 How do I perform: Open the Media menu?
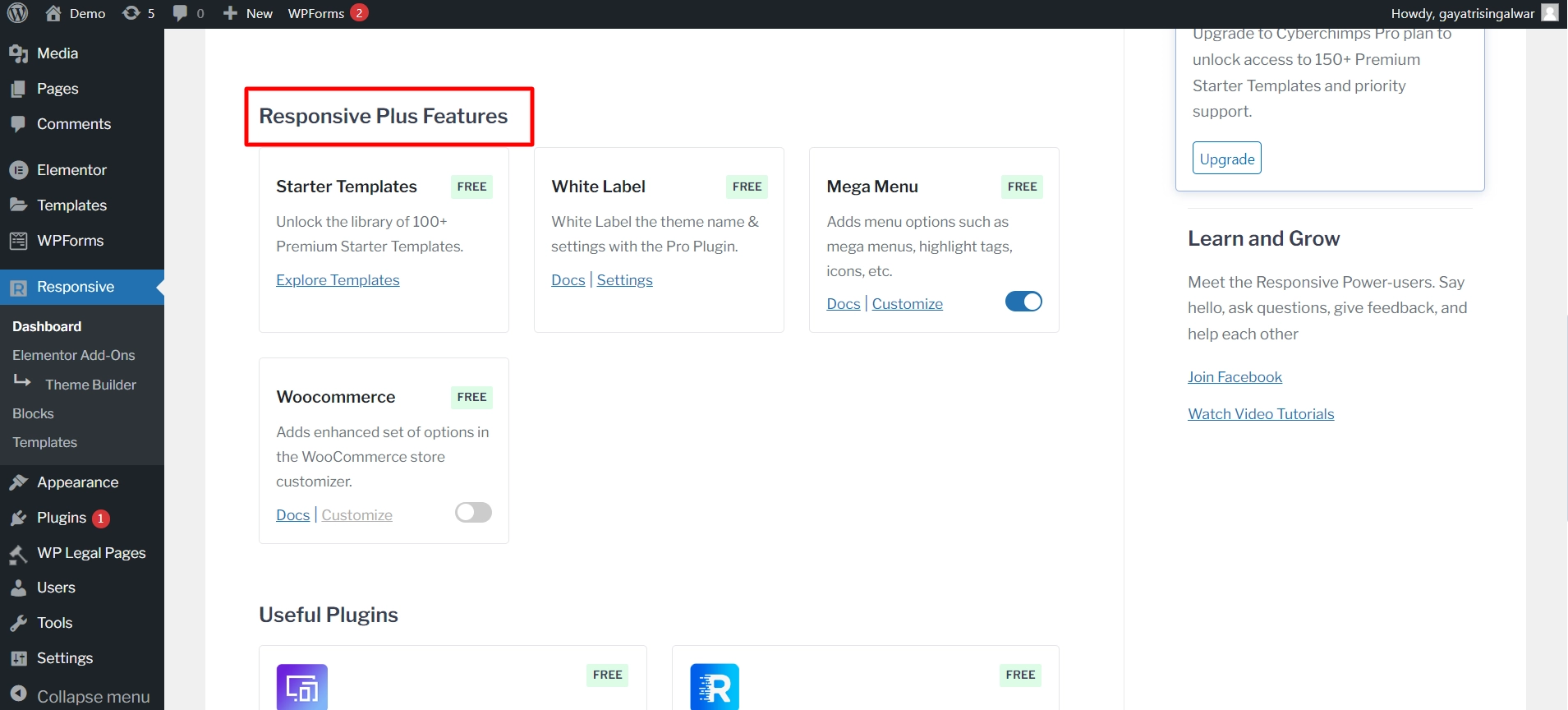coord(57,53)
